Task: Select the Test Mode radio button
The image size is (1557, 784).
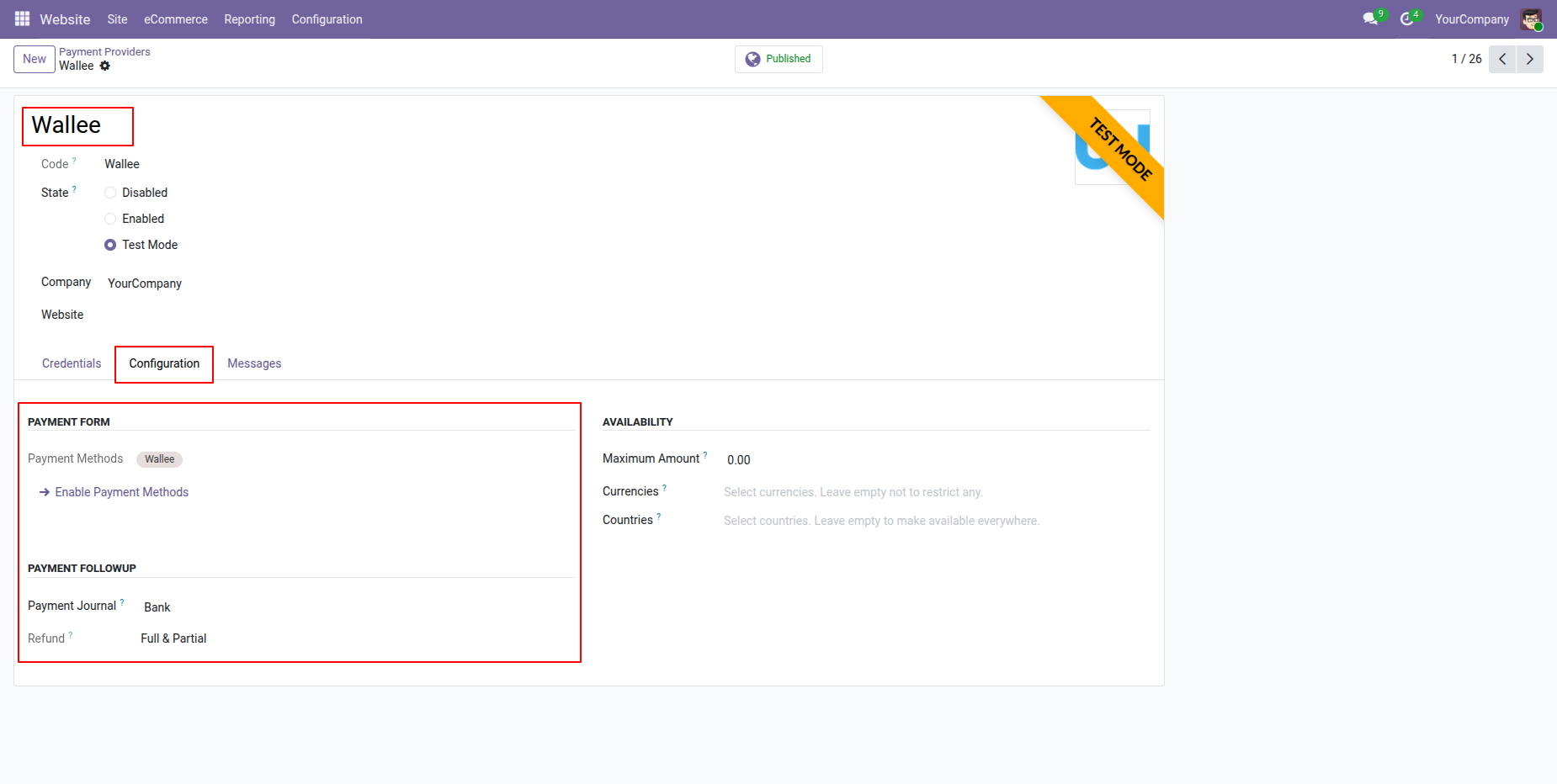Action: pyautogui.click(x=110, y=245)
